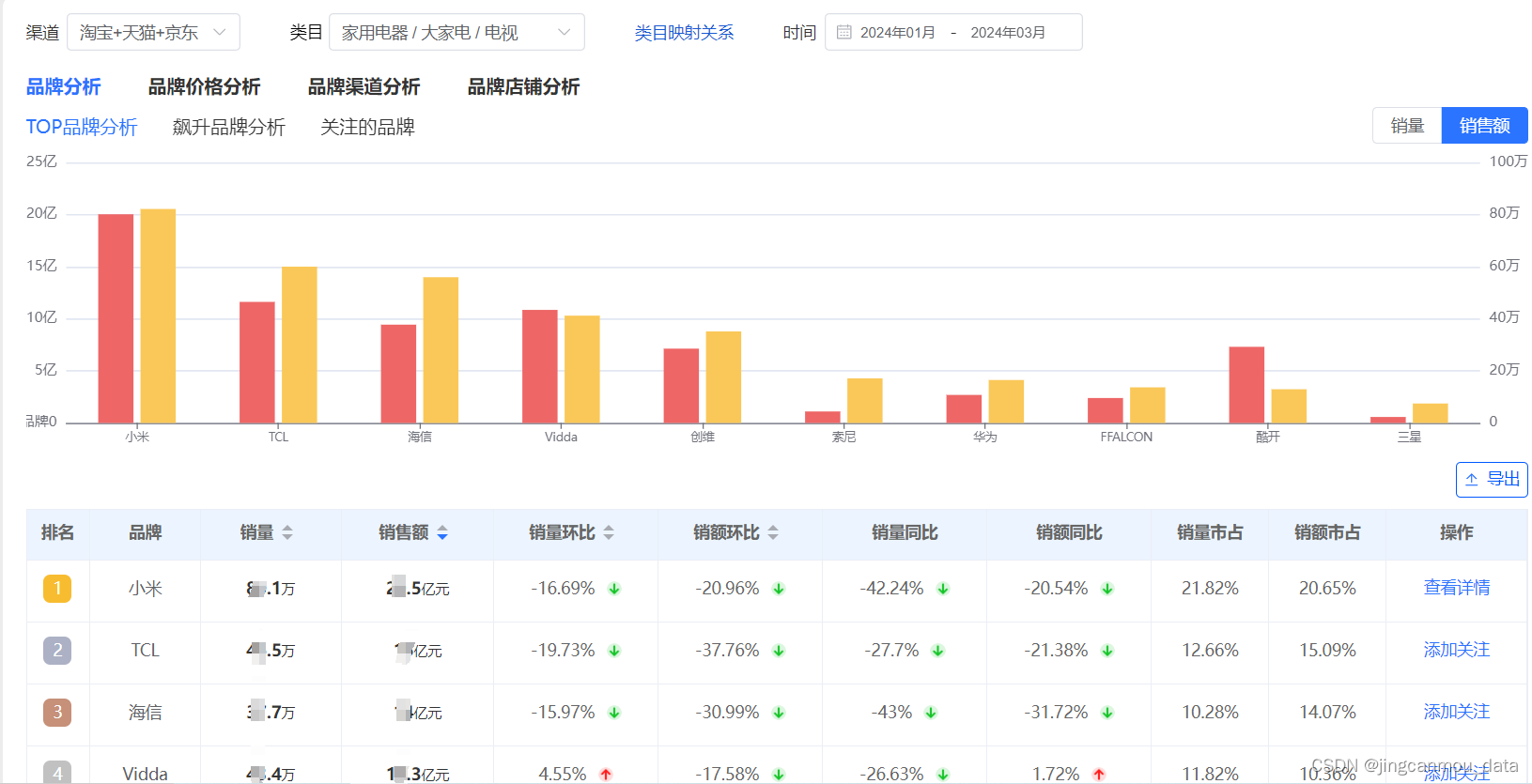Click the upload icon in 导出 button

coord(1472,479)
